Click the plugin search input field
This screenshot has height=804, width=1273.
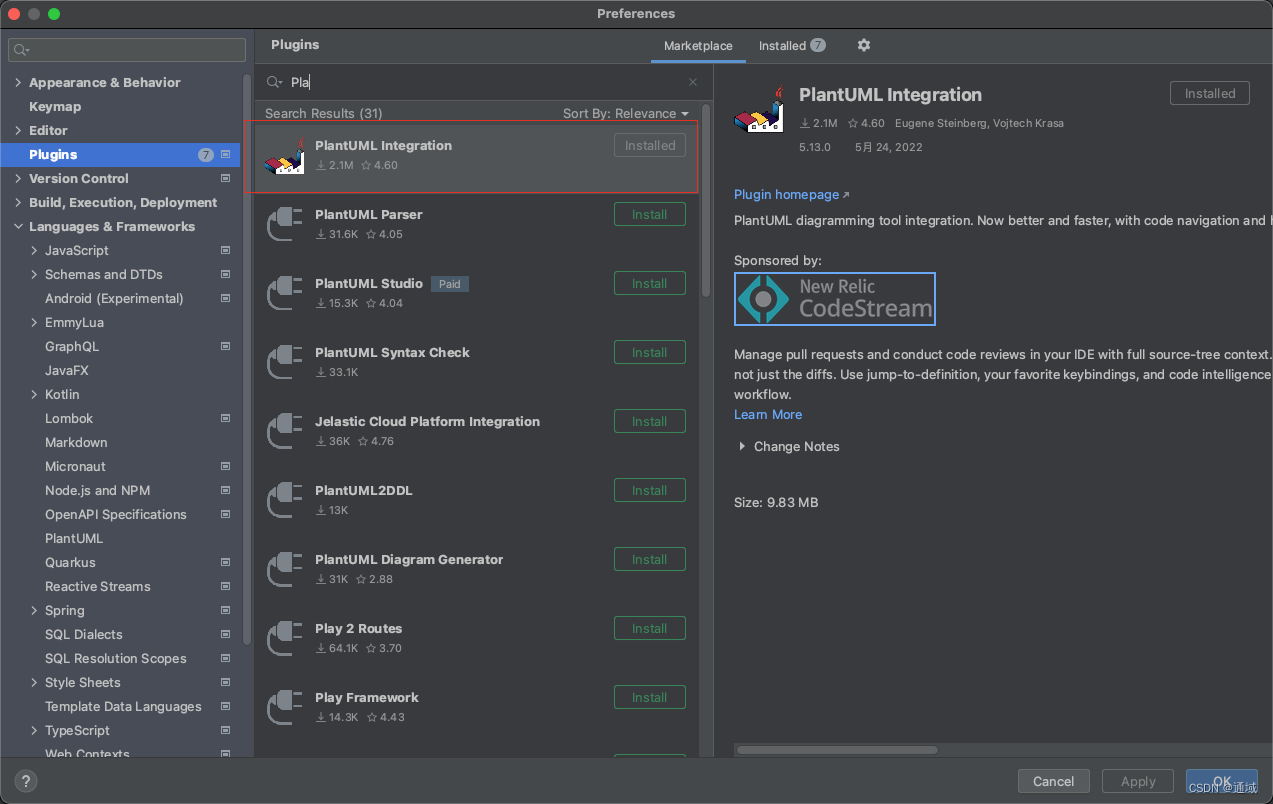(x=485, y=82)
